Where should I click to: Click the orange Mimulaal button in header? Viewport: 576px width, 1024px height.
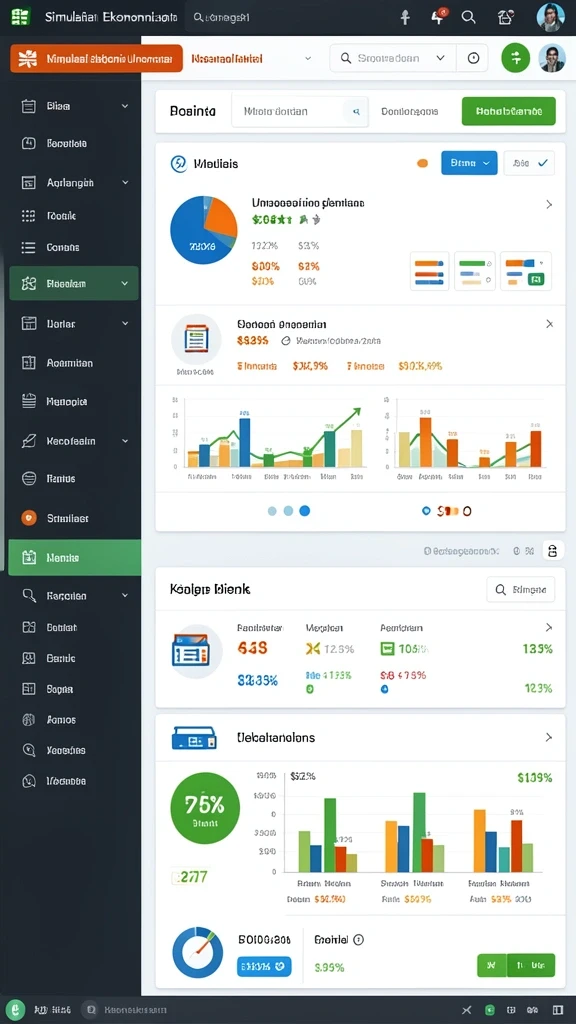pyautogui.click(x=96, y=58)
